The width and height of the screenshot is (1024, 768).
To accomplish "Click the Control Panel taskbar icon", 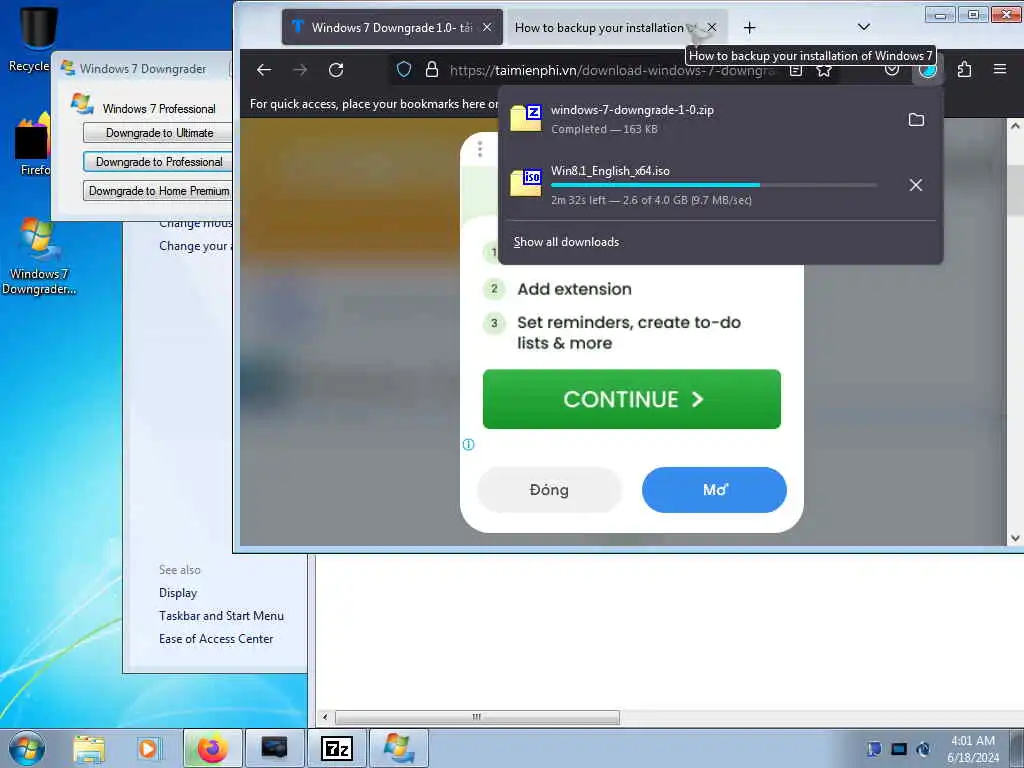I will pyautogui.click(x=274, y=748).
